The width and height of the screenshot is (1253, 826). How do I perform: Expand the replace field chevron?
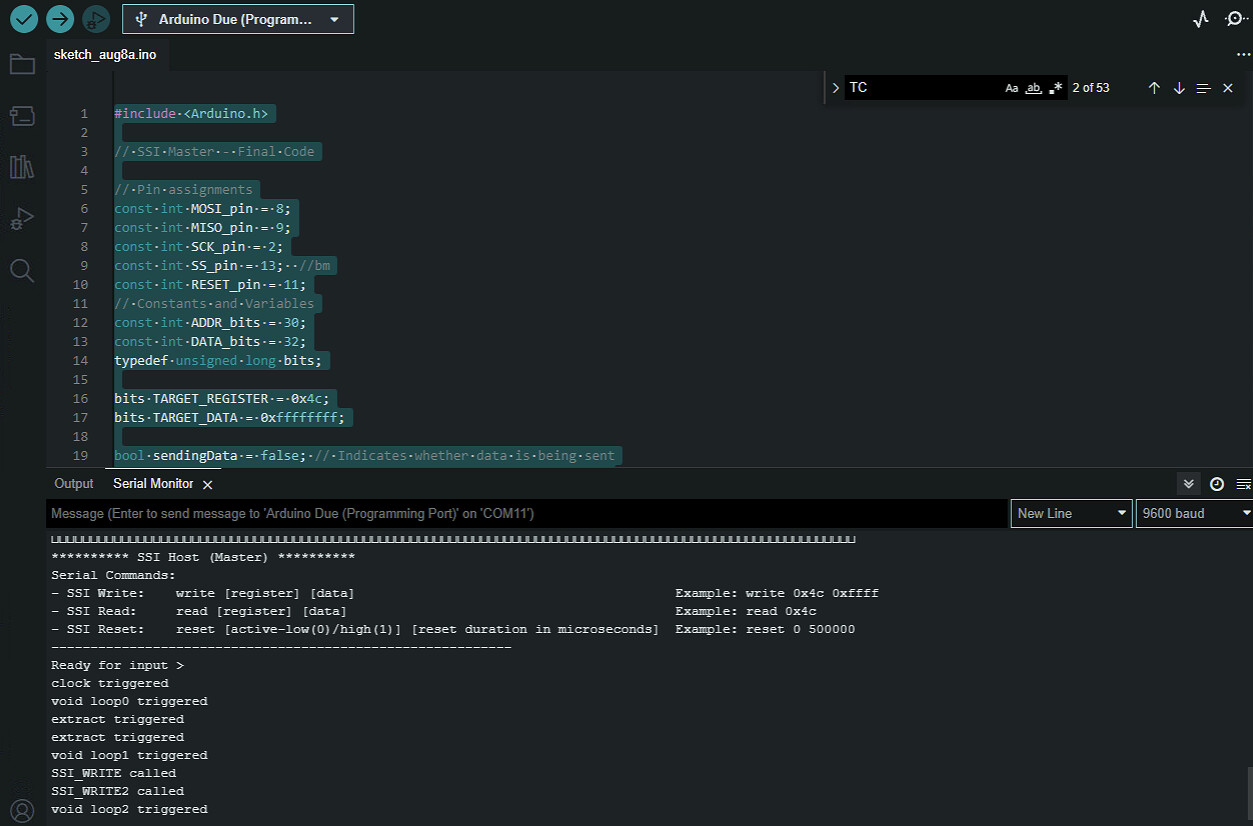[x=835, y=88]
